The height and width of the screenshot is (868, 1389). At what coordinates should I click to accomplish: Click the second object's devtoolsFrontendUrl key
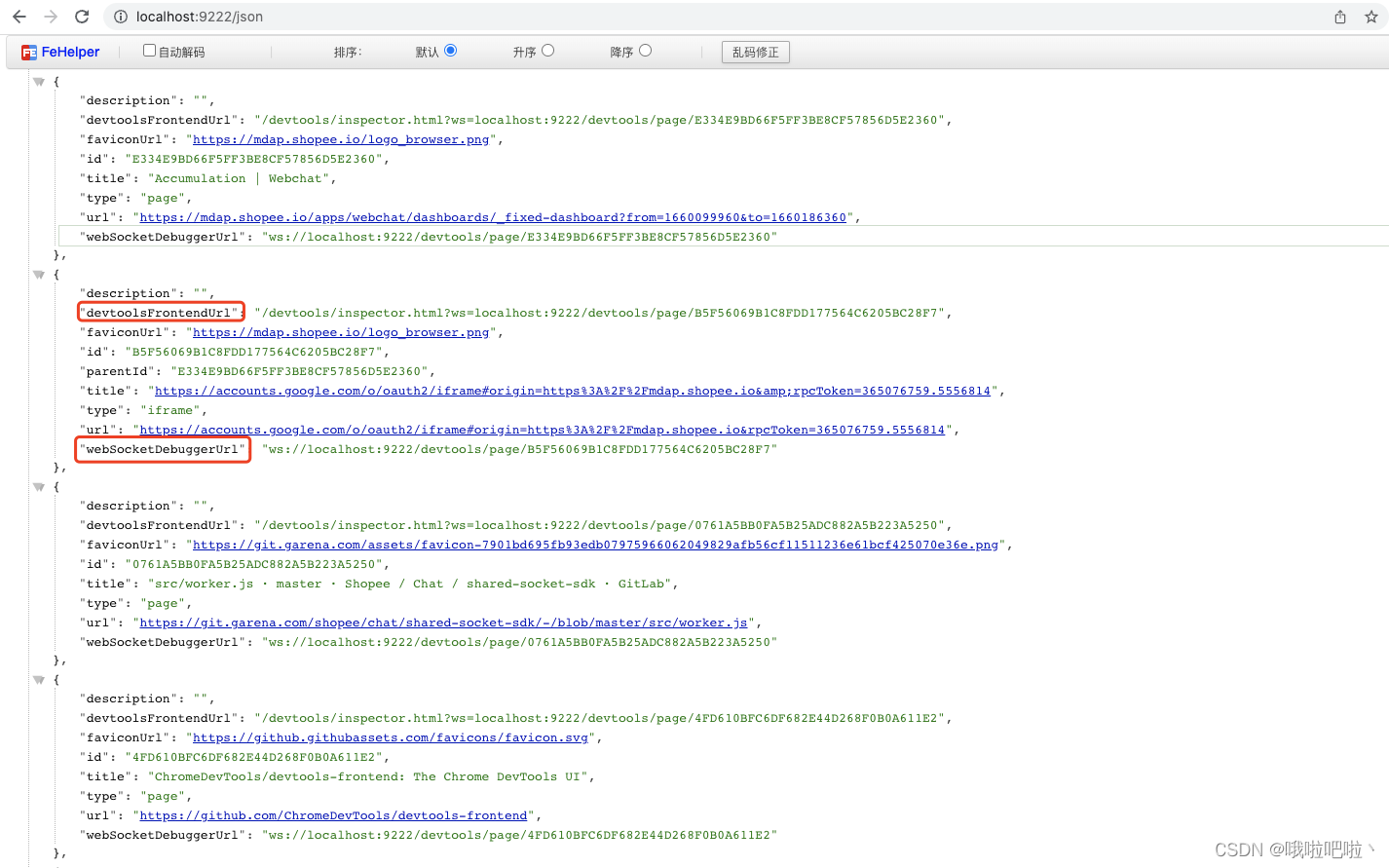coord(160,313)
